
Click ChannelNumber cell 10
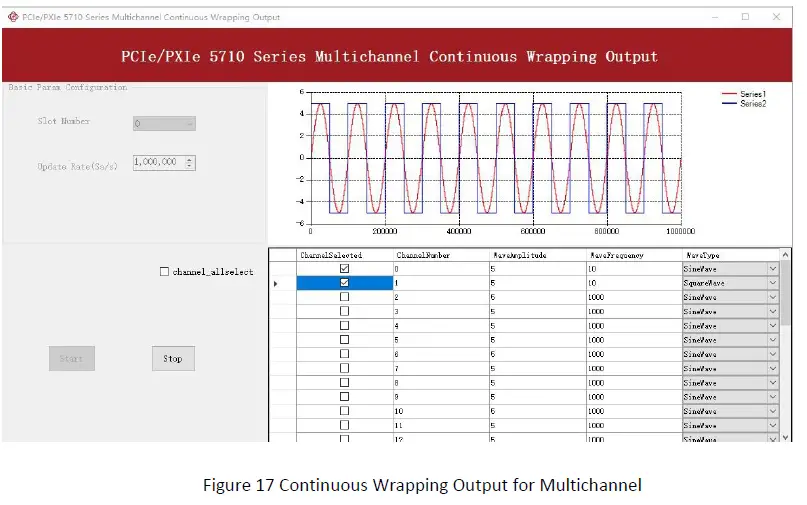tap(441, 411)
